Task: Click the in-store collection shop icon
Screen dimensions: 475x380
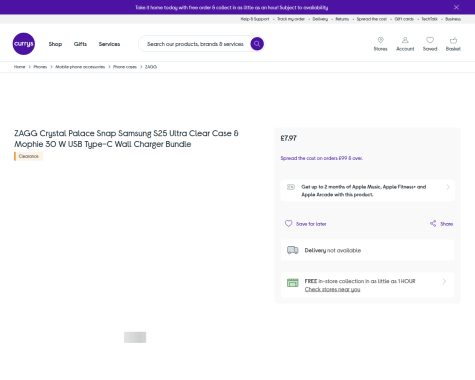Action: tap(293, 283)
